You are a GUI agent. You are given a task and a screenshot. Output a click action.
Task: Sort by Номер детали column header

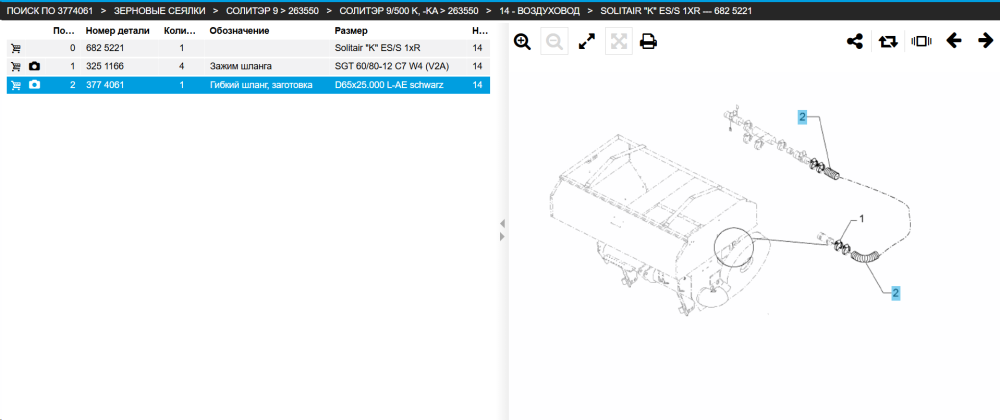pyautogui.click(x=118, y=31)
